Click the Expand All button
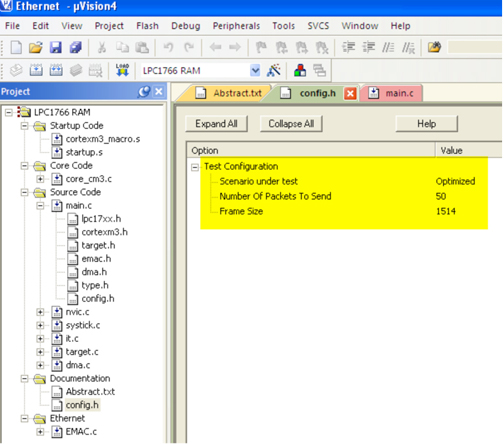This screenshot has height=444, width=504. click(216, 124)
